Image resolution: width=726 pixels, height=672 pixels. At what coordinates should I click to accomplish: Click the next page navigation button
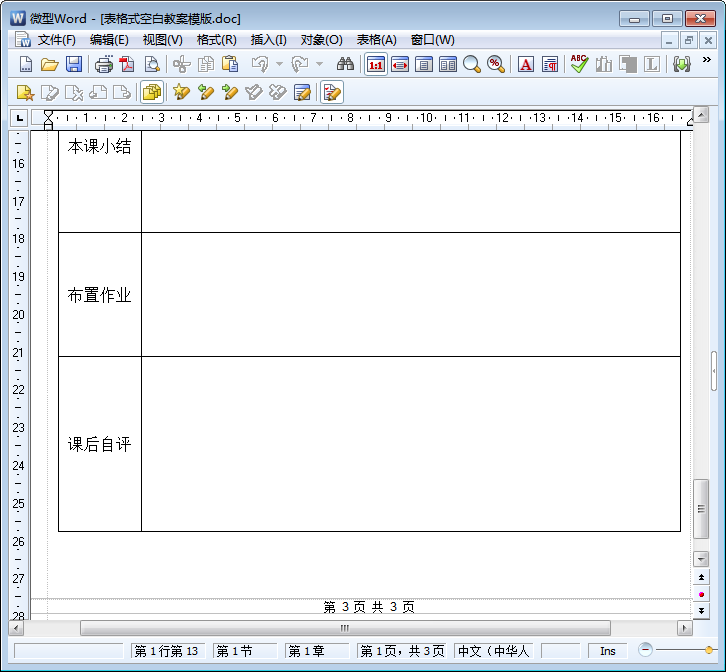point(701,610)
